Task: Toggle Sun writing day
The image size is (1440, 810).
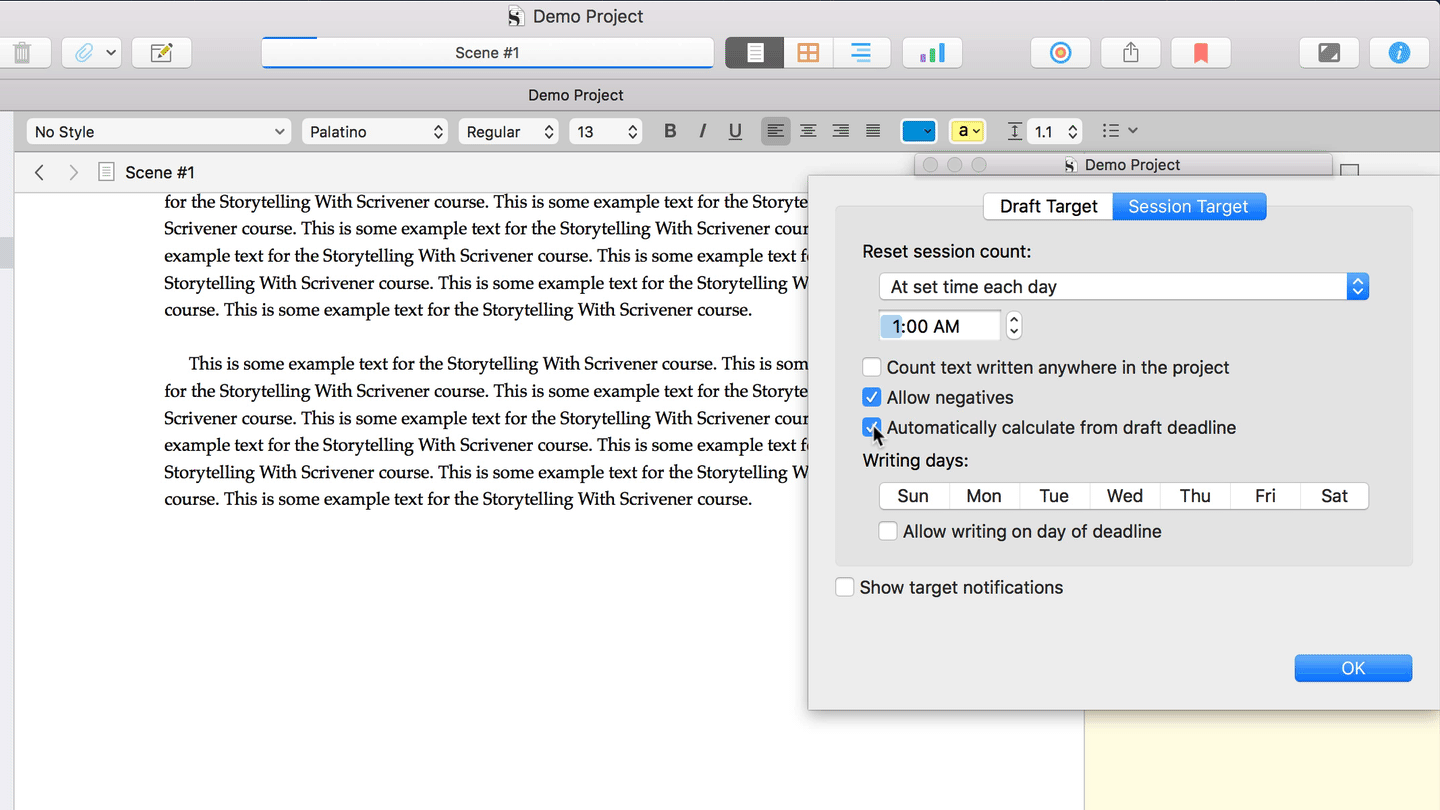Action: click(913, 496)
